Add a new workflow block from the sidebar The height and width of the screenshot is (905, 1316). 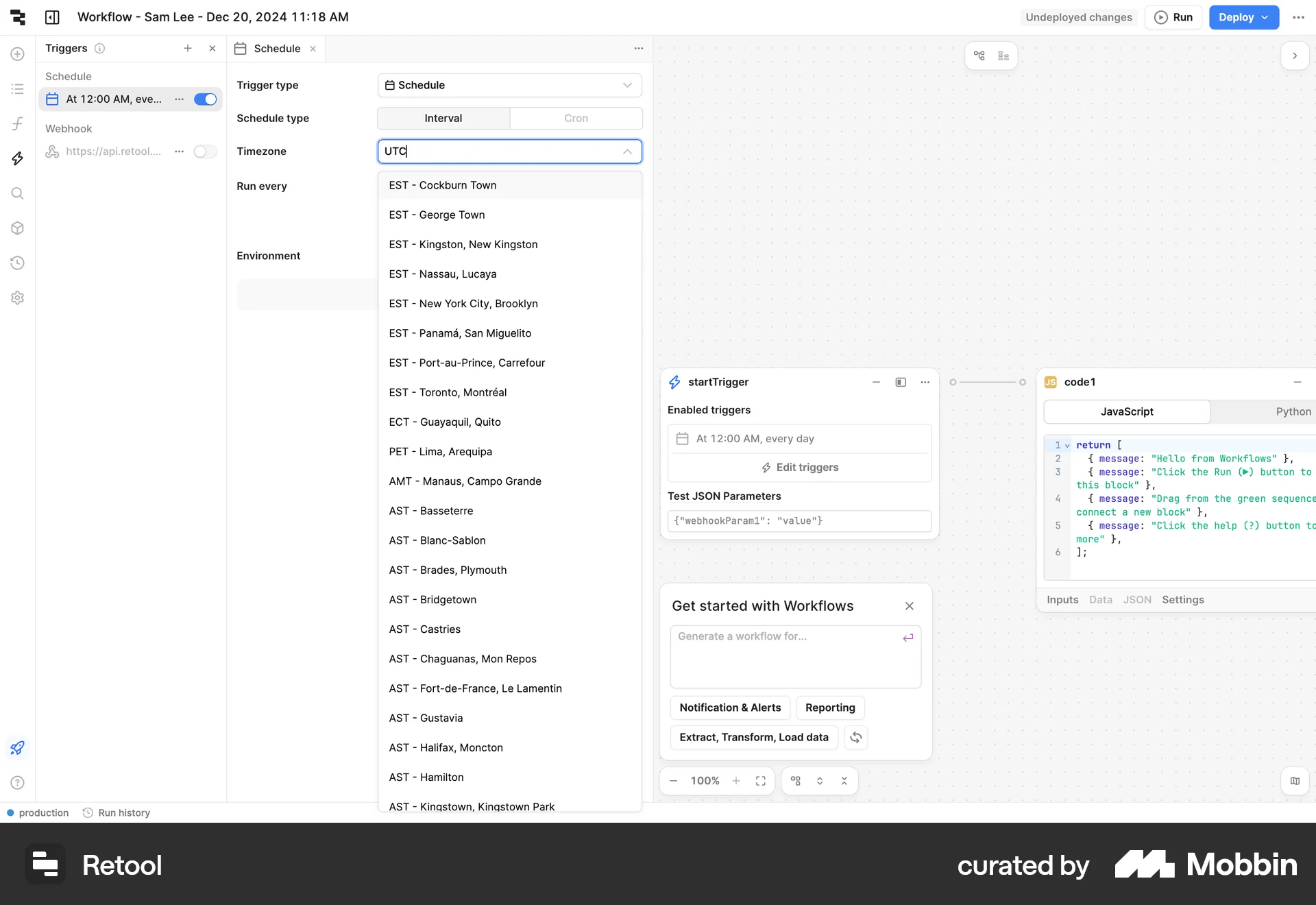(x=17, y=53)
